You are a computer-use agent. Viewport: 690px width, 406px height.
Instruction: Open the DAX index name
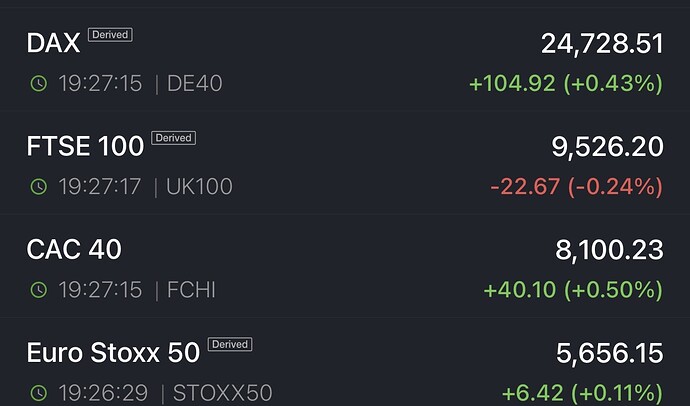(53, 43)
